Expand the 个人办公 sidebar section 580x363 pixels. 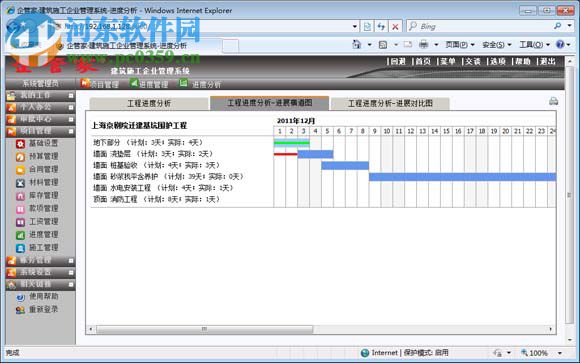[x=71, y=107]
